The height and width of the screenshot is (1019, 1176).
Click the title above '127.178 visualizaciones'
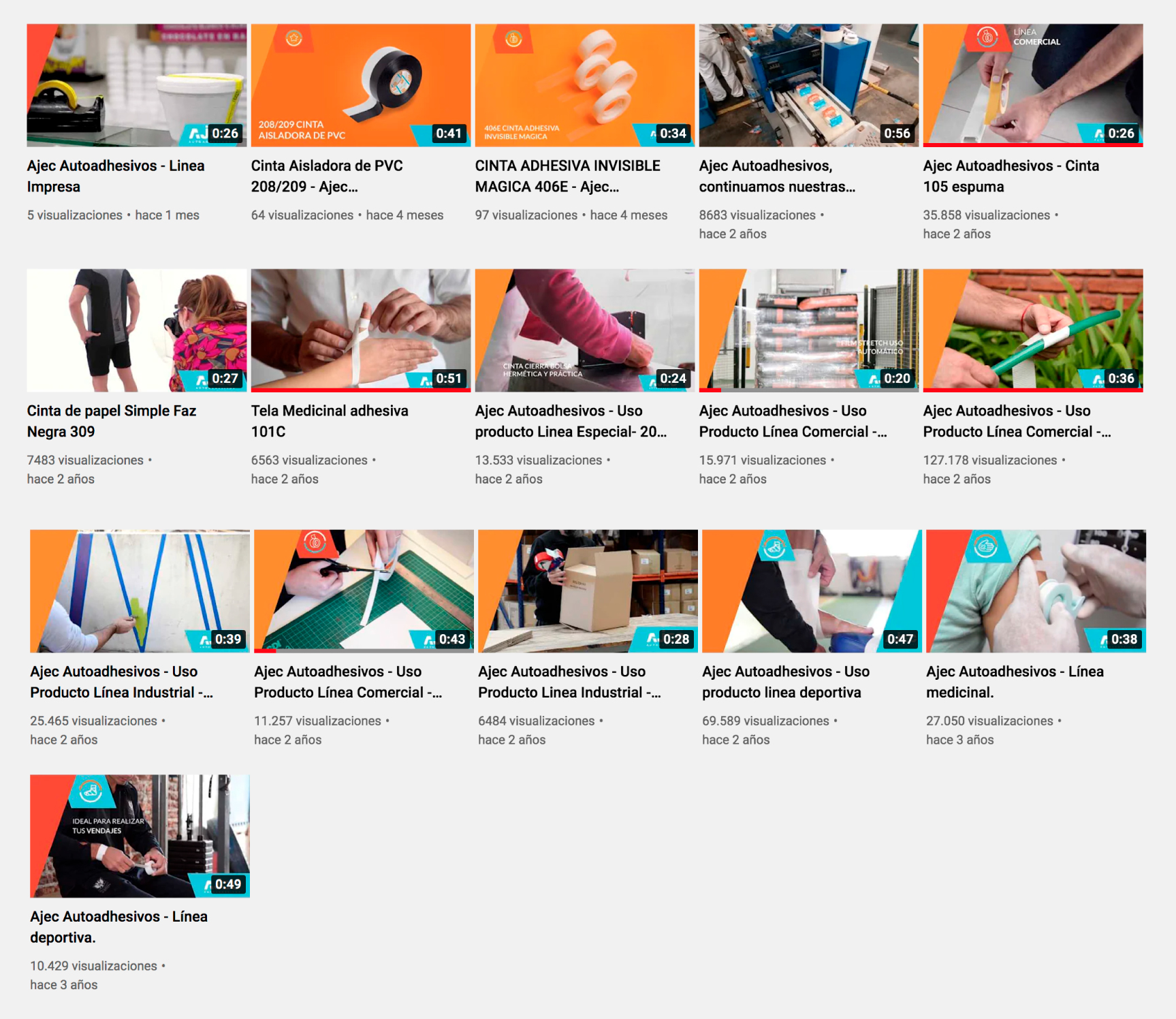click(1017, 422)
